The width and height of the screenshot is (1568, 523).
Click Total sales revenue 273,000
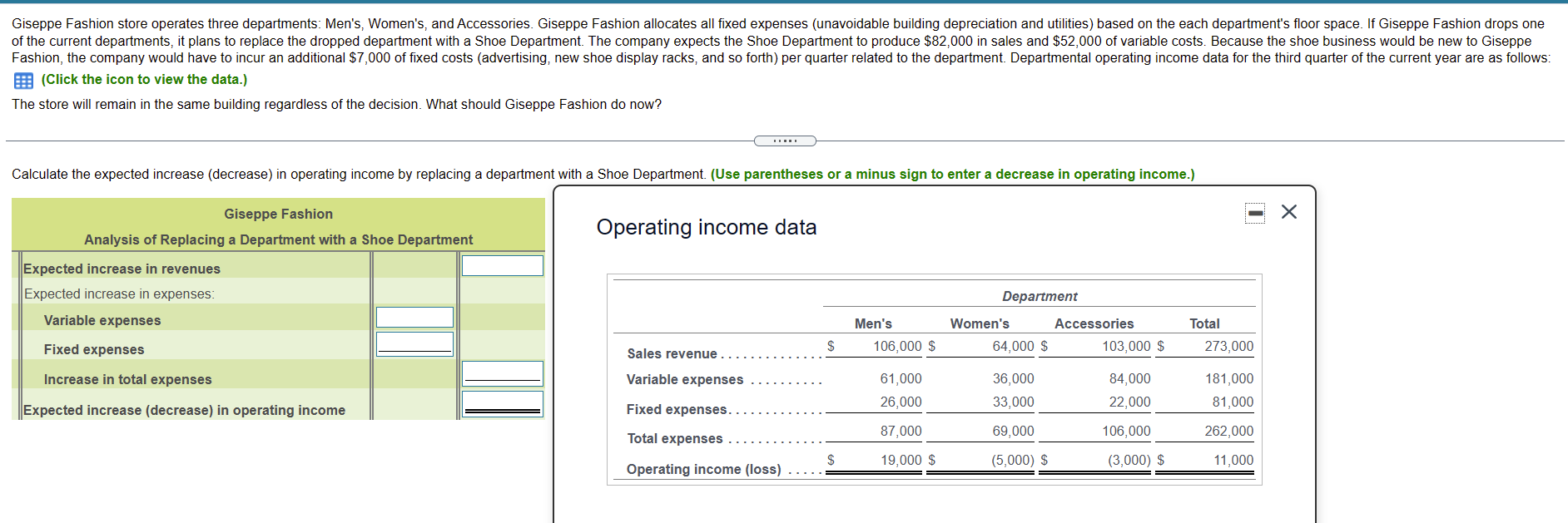pos(1228,346)
